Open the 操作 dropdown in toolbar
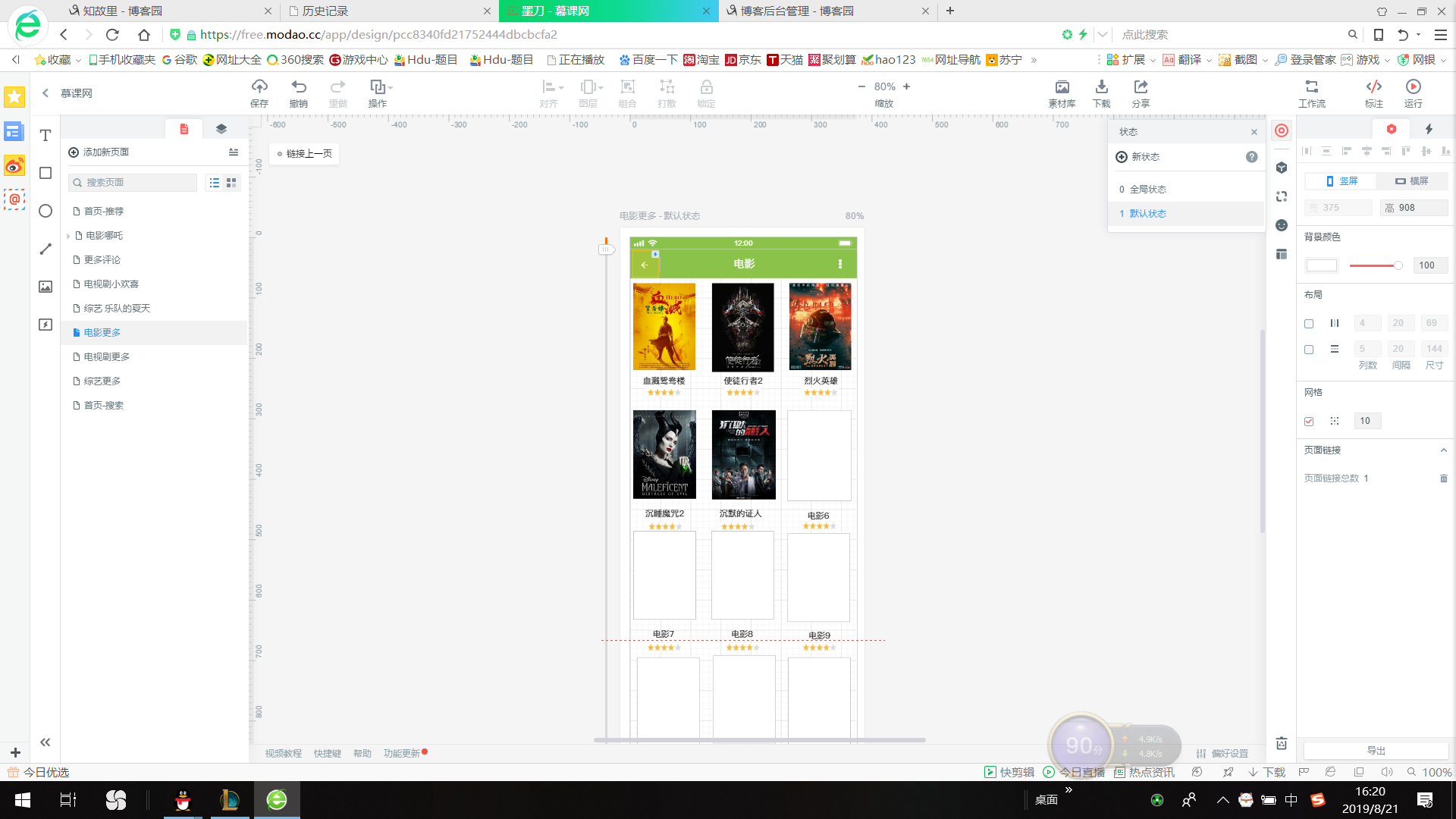 point(380,87)
